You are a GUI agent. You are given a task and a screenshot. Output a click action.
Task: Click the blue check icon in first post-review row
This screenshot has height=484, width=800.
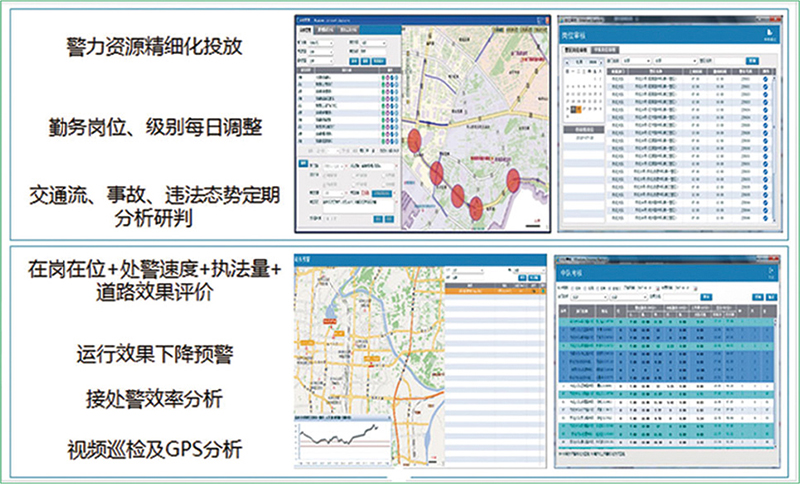point(766,79)
